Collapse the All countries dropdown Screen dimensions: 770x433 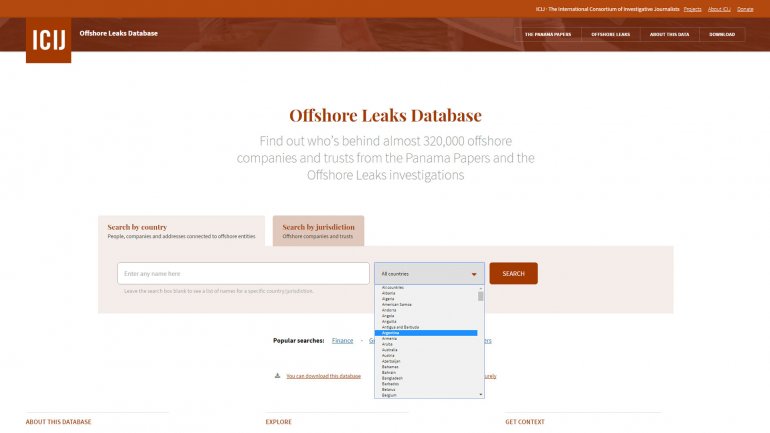(429, 273)
